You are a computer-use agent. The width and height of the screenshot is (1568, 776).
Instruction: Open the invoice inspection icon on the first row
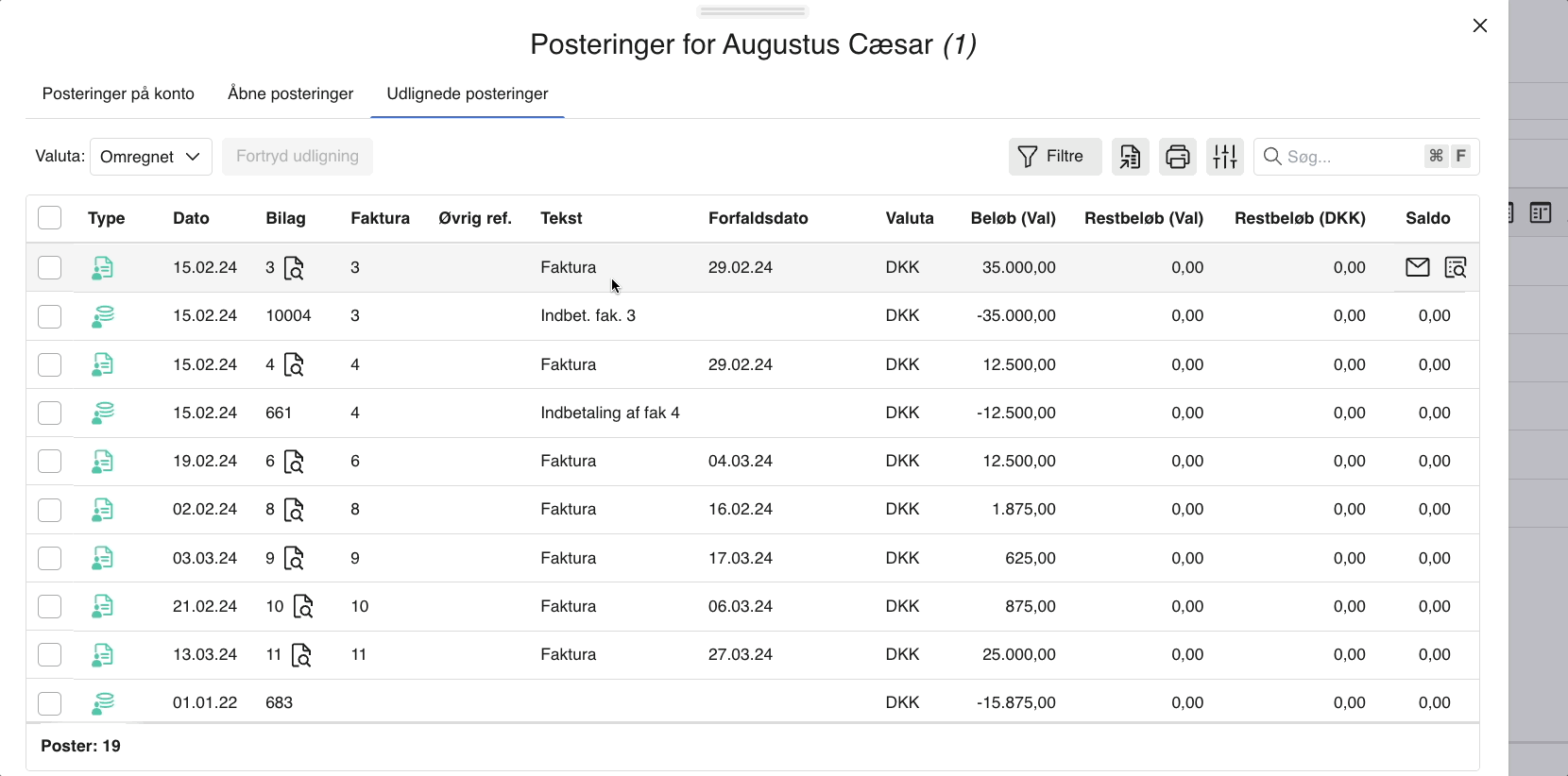click(x=1456, y=267)
